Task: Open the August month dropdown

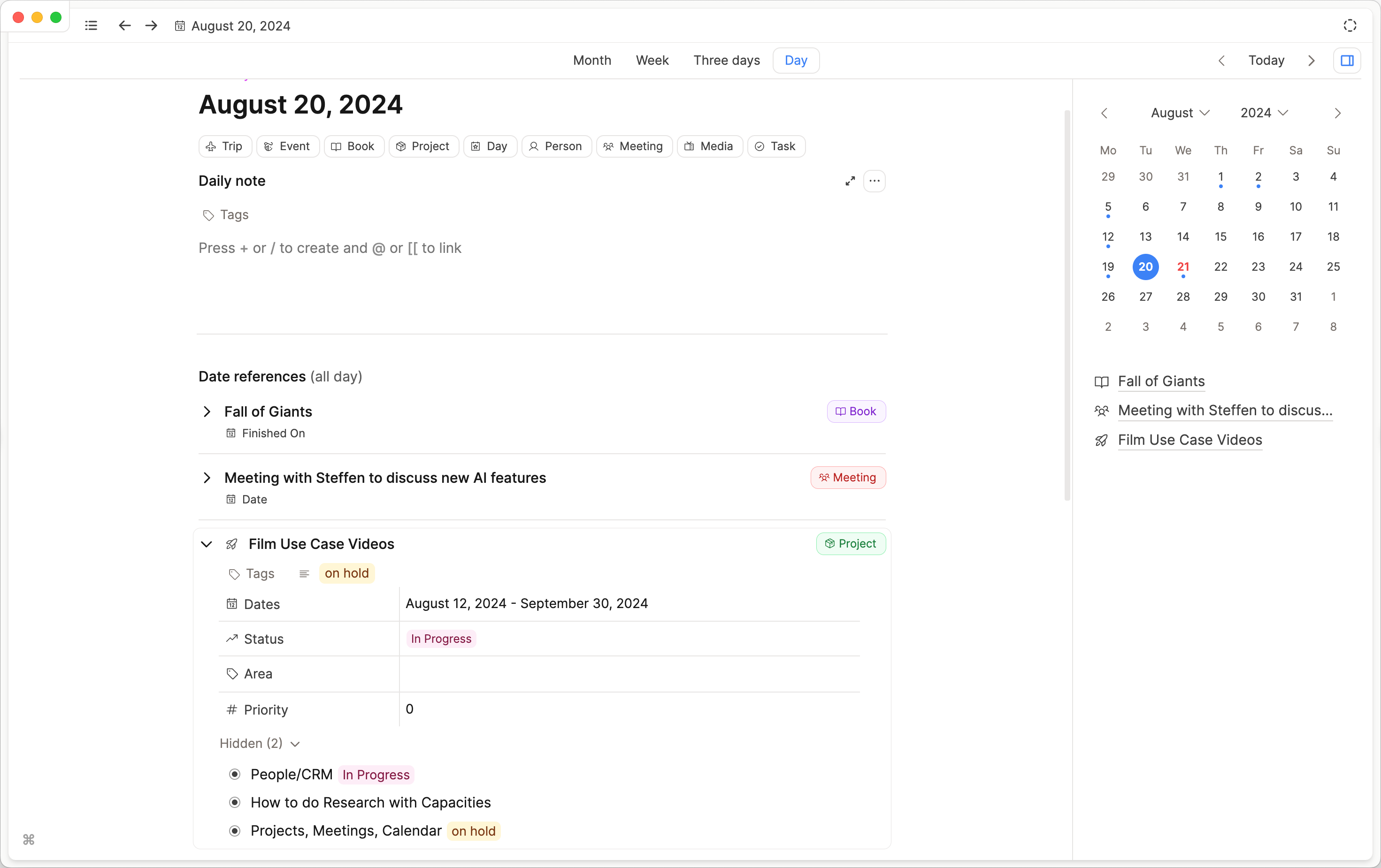Action: pos(1180,113)
